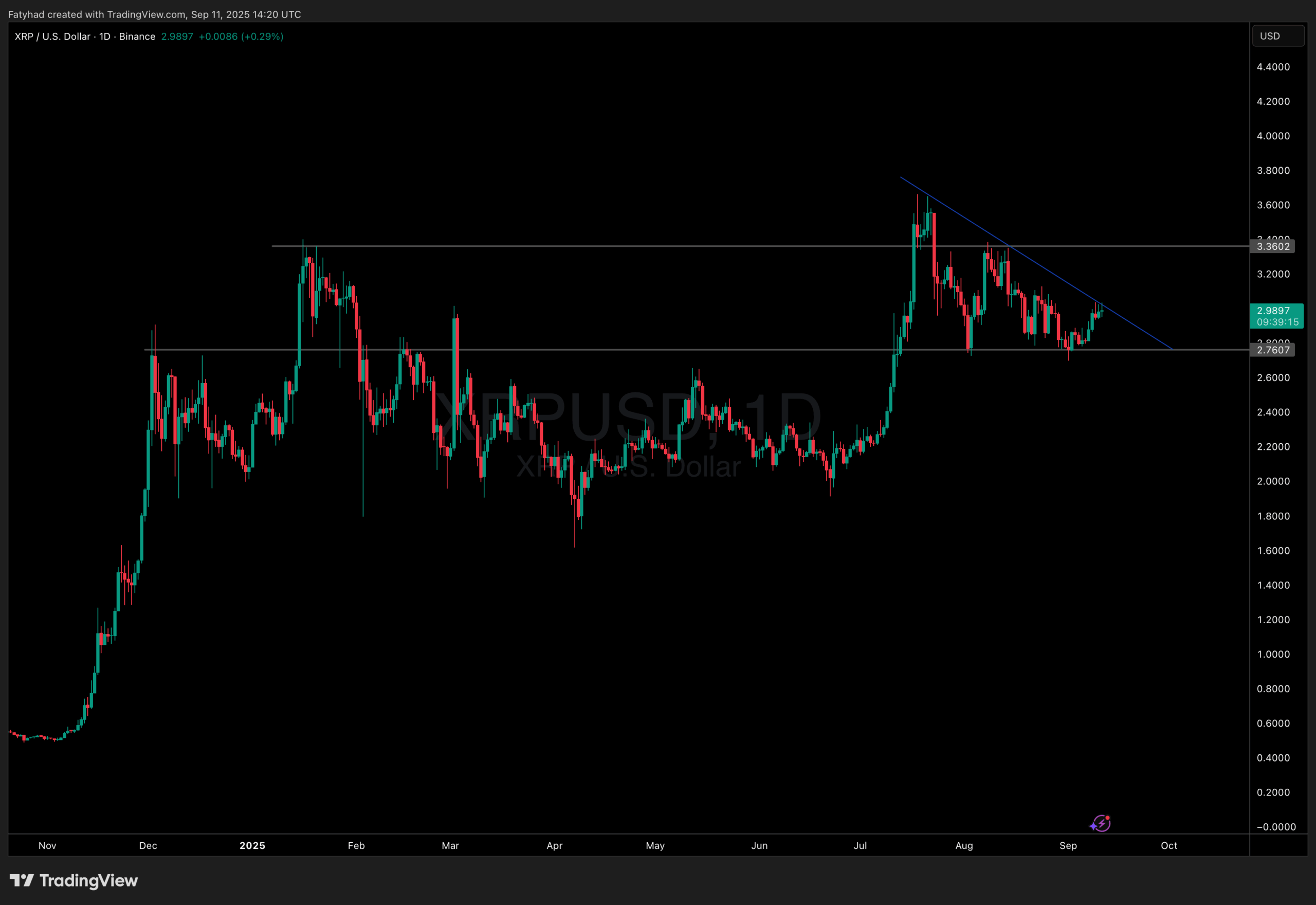
Task: Click the 0.6000 price axis label
Action: click(1273, 723)
